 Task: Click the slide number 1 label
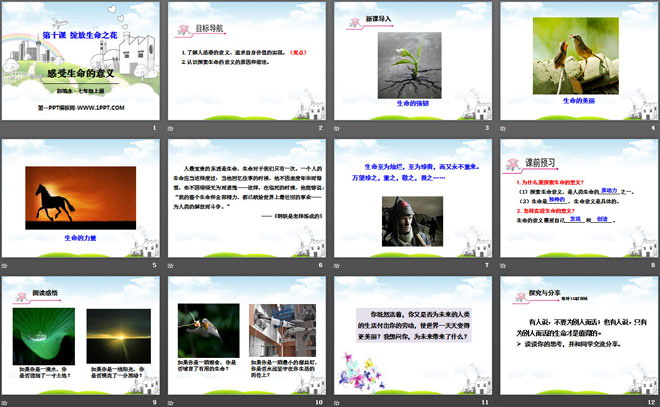pyautogui.click(x=154, y=128)
